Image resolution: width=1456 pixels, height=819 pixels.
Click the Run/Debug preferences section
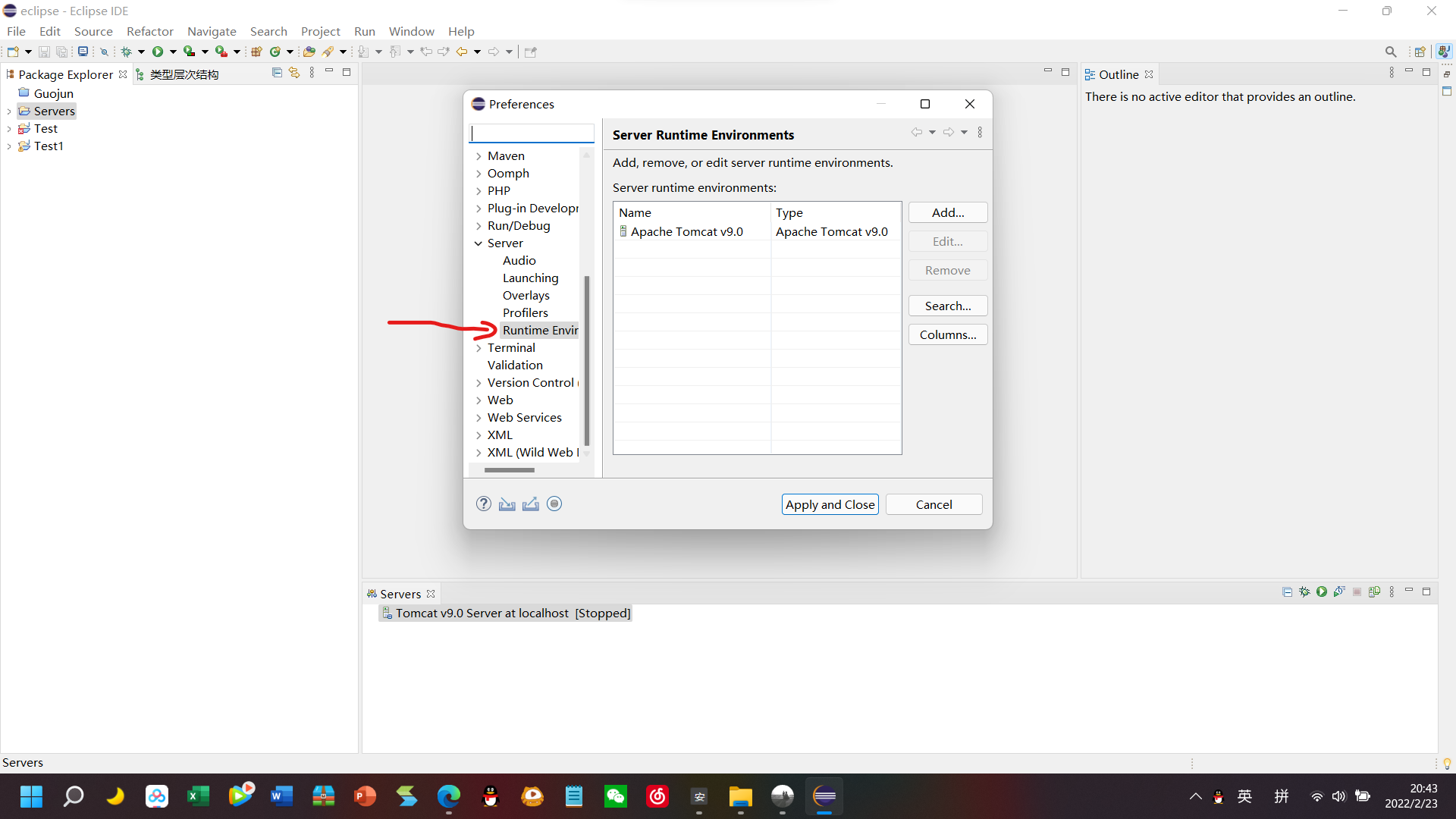point(519,225)
